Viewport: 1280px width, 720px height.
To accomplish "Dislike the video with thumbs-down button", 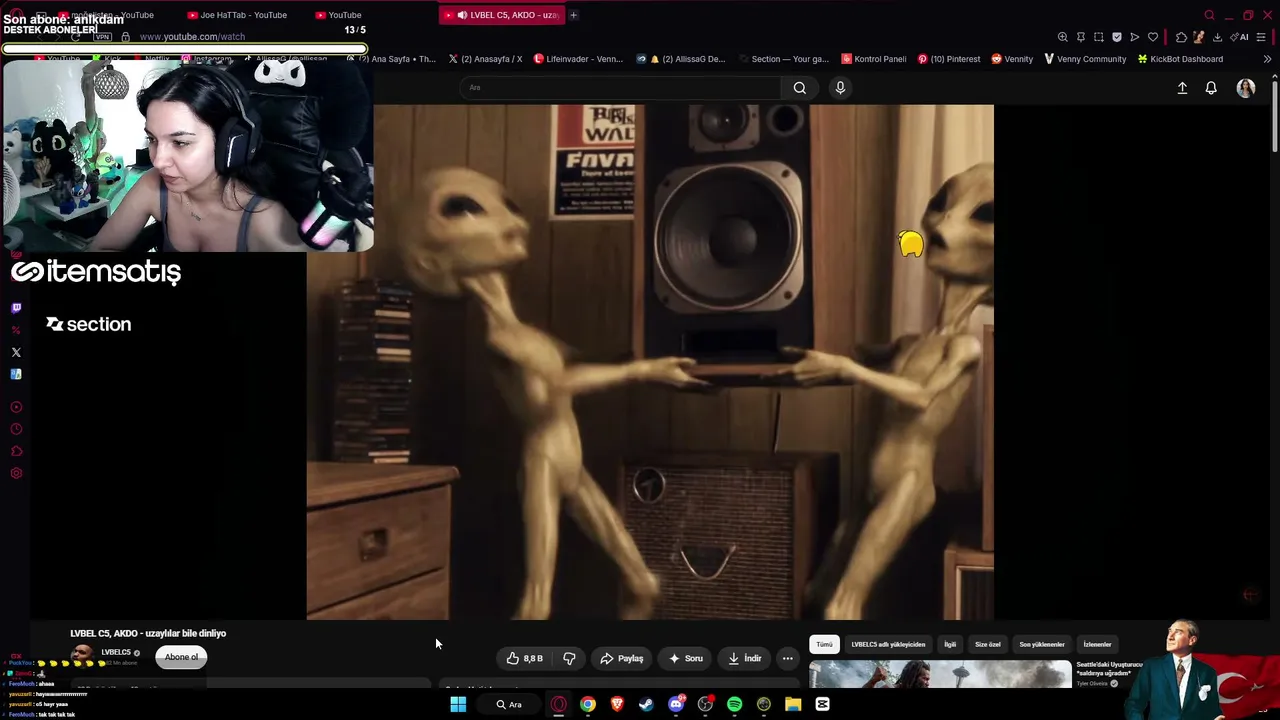I will (569, 658).
